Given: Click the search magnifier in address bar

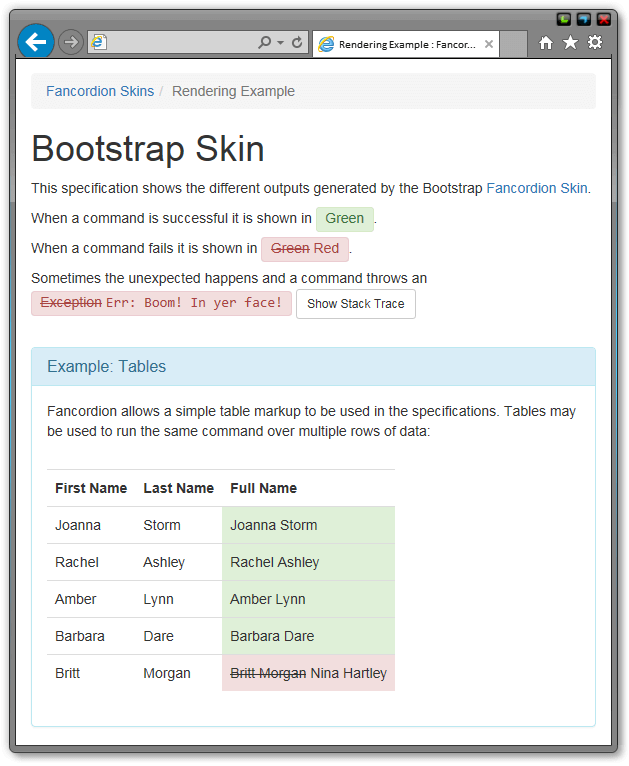Looking at the screenshot, I should coord(264,43).
